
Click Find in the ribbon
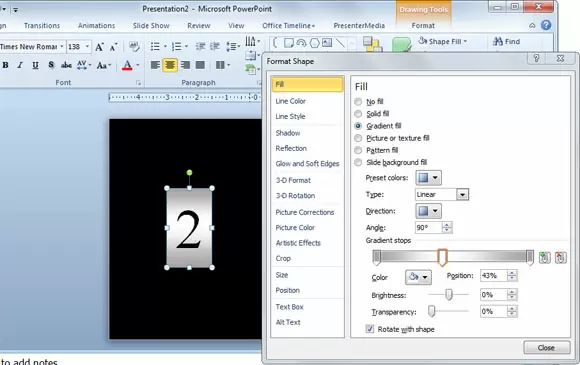[506, 41]
